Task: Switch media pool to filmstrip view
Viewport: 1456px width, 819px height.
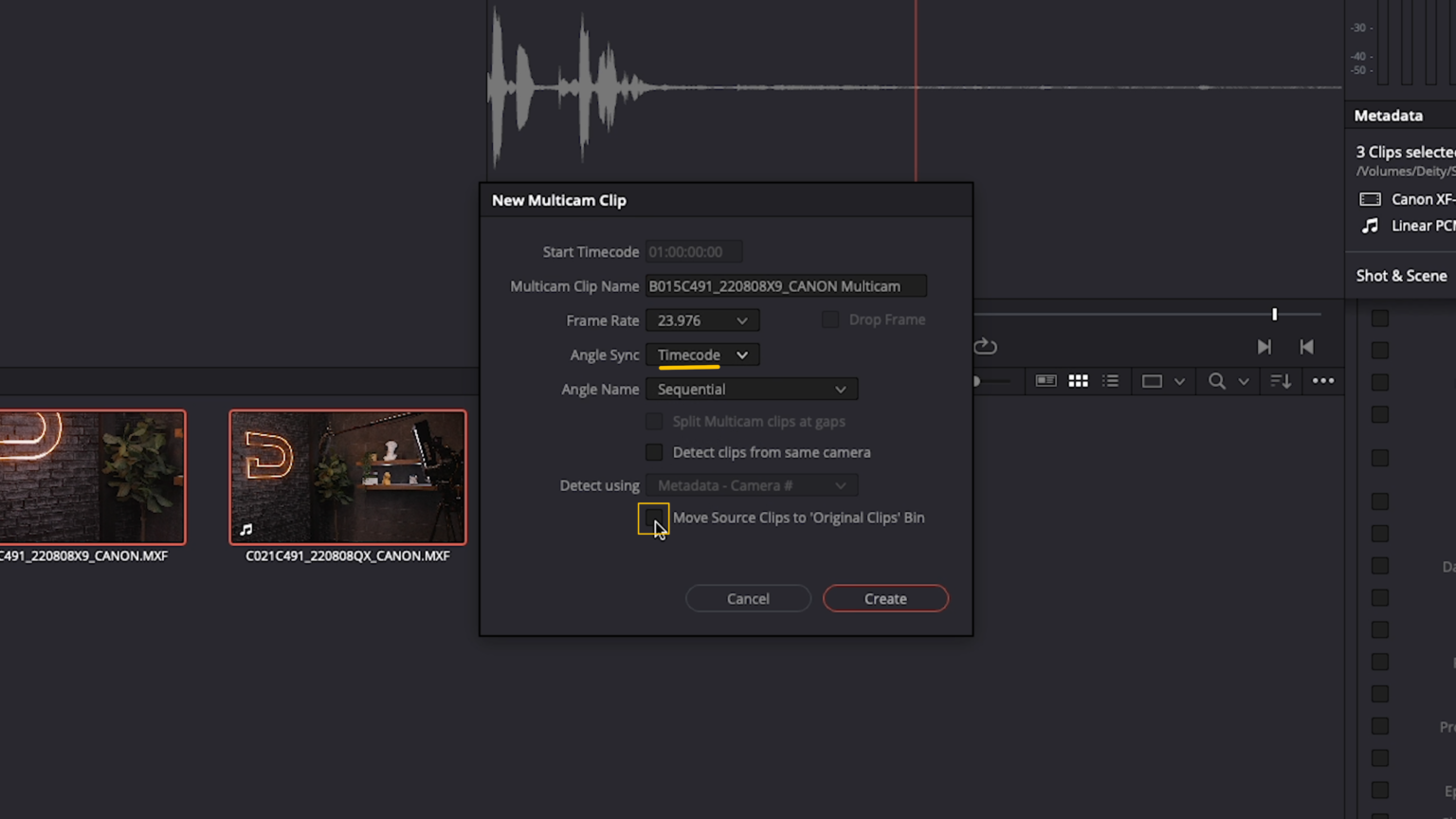Action: click(1046, 380)
